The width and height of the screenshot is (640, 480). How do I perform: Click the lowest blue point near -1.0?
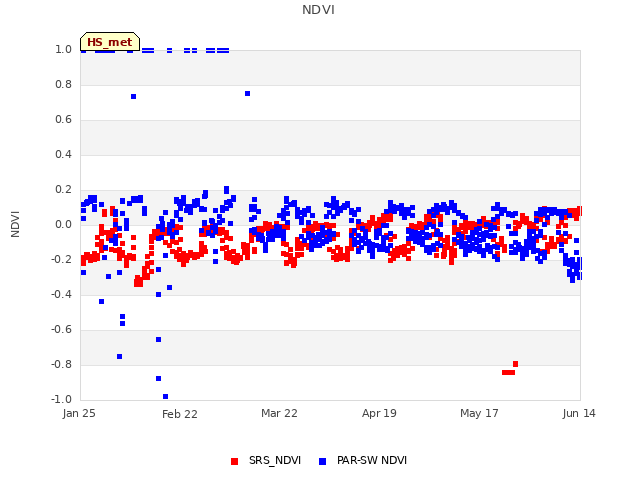(x=165, y=397)
